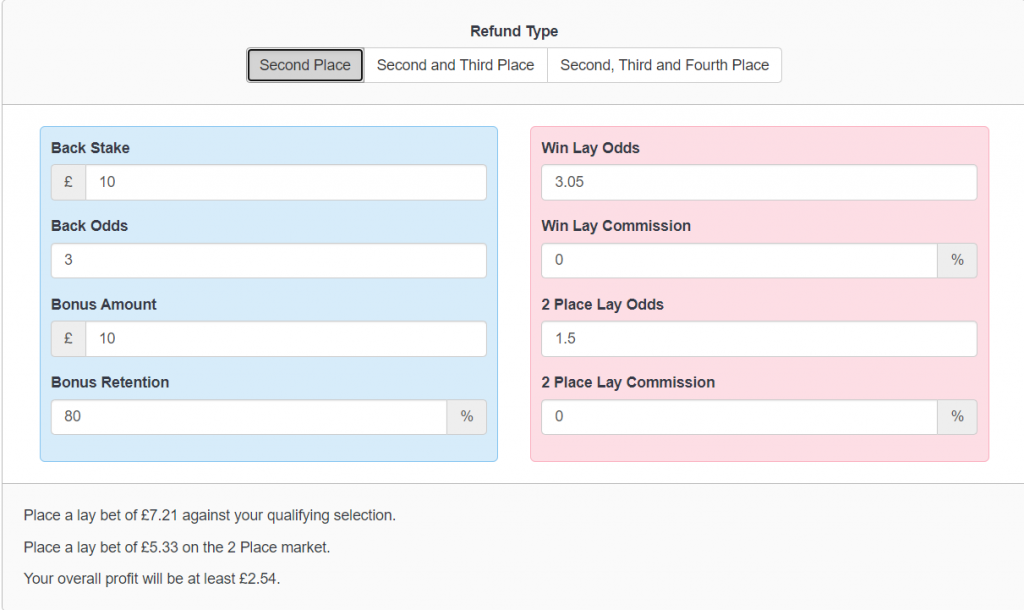This screenshot has width=1024, height=610.
Task: Choose Second and Third Place refund type
Action: coord(455,65)
